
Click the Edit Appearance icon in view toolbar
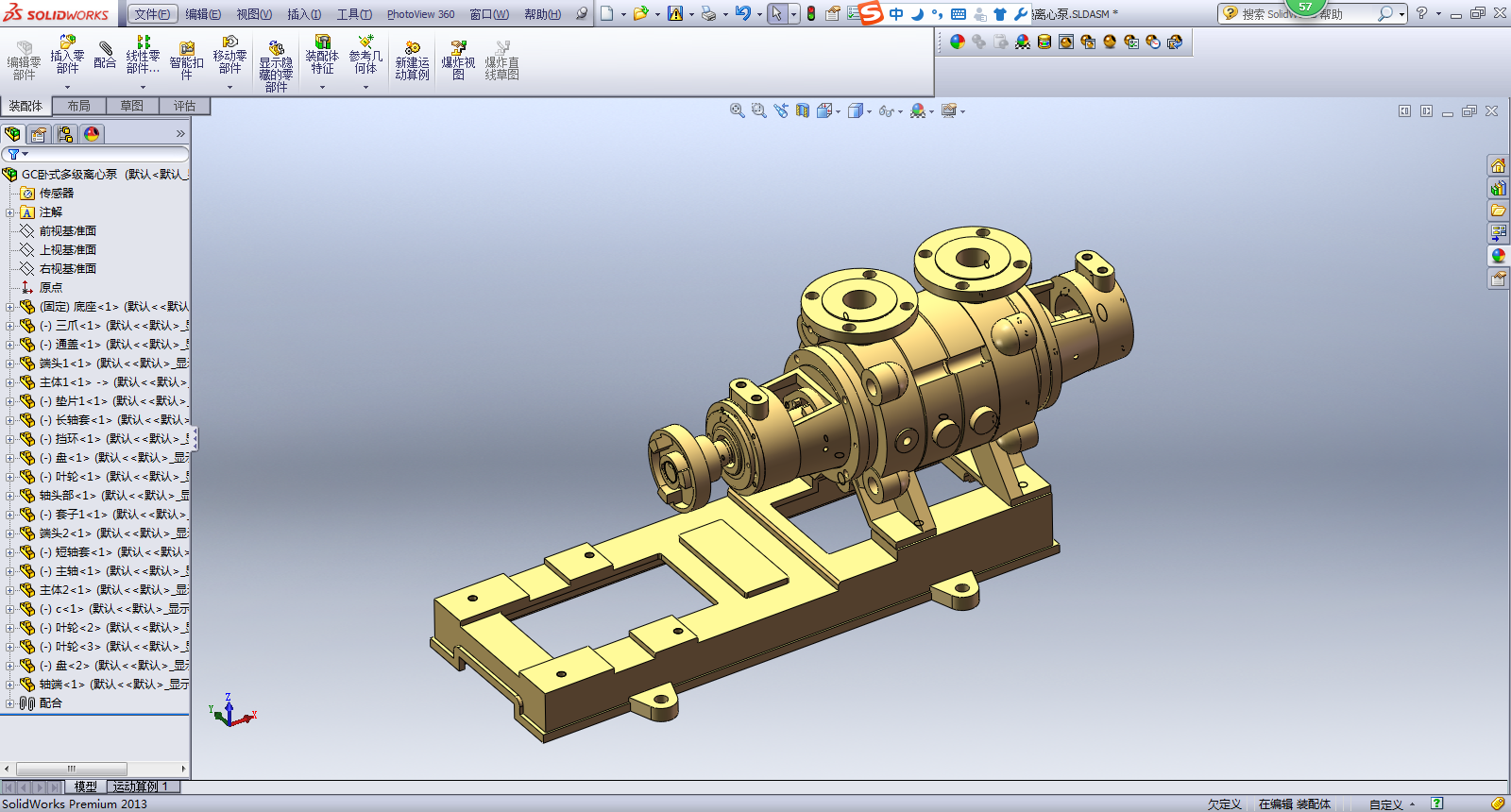(917, 111)
